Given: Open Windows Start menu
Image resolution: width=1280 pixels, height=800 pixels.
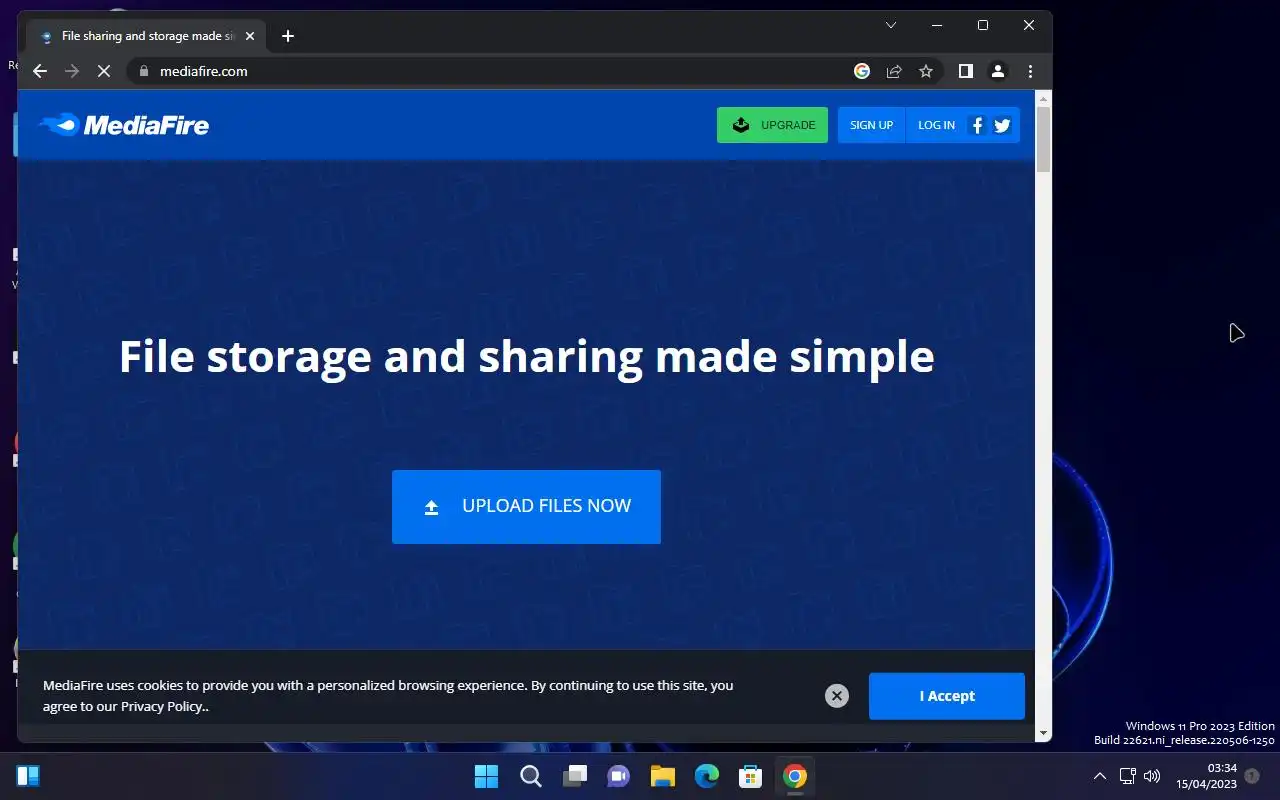Looking at the screenshot, I should pos(486,776).
